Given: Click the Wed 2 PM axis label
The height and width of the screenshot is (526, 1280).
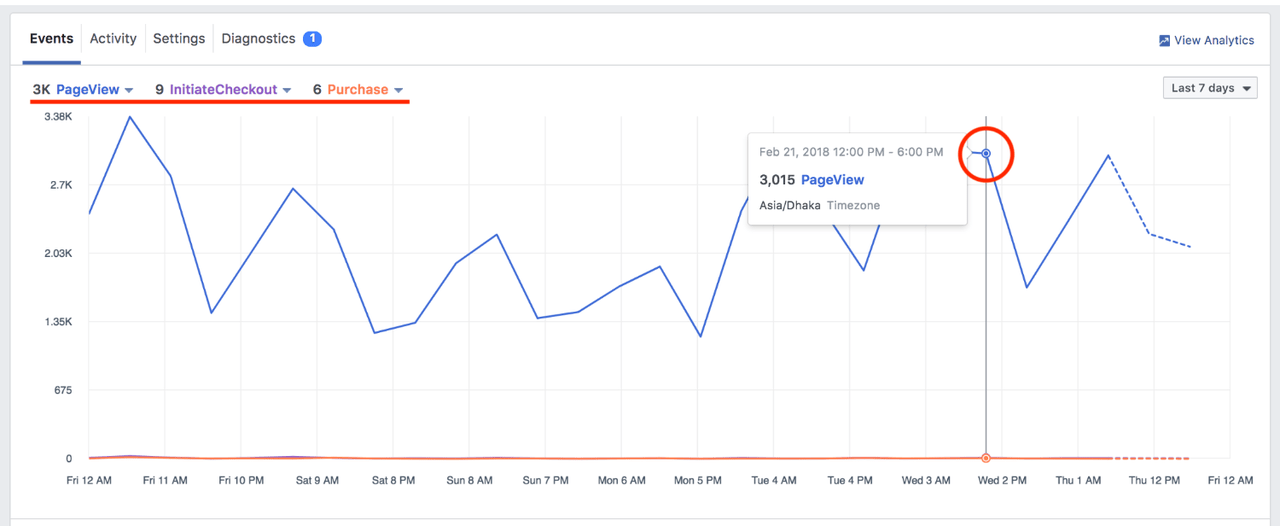Looking at the screenshot, I should [1002, 481].
